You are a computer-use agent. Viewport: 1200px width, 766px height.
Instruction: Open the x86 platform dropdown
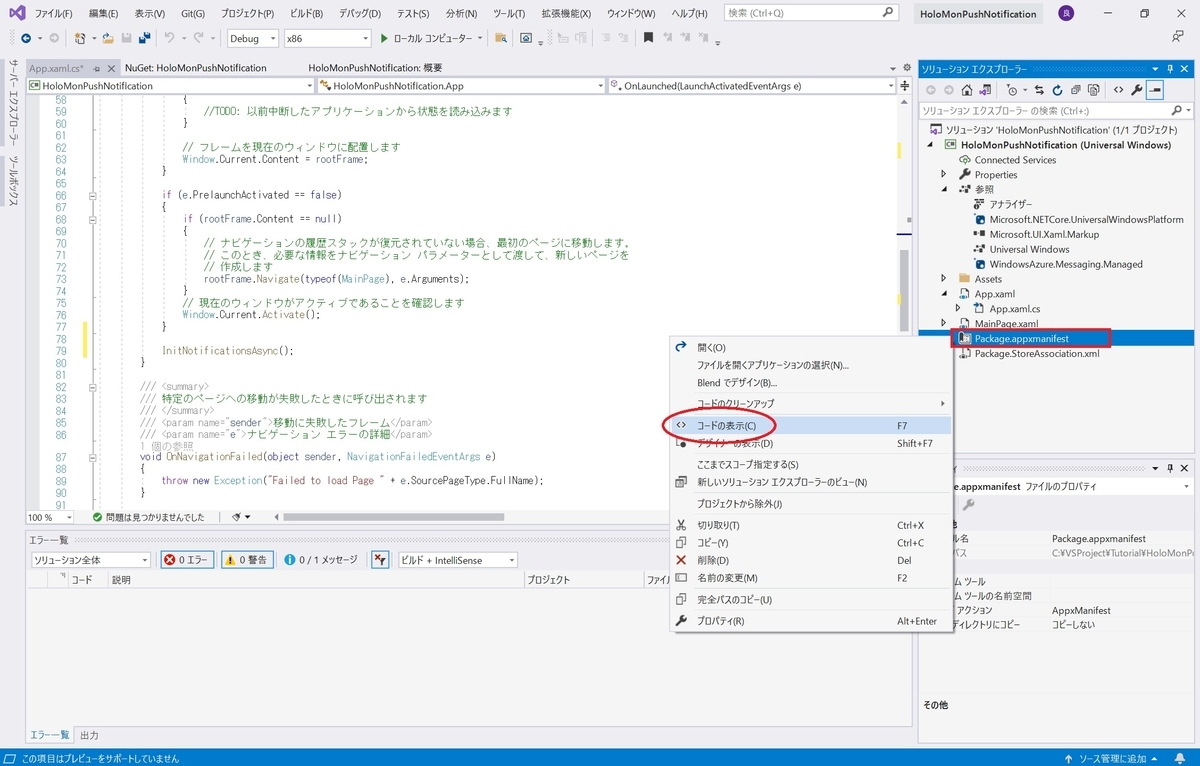click(326, 38)
